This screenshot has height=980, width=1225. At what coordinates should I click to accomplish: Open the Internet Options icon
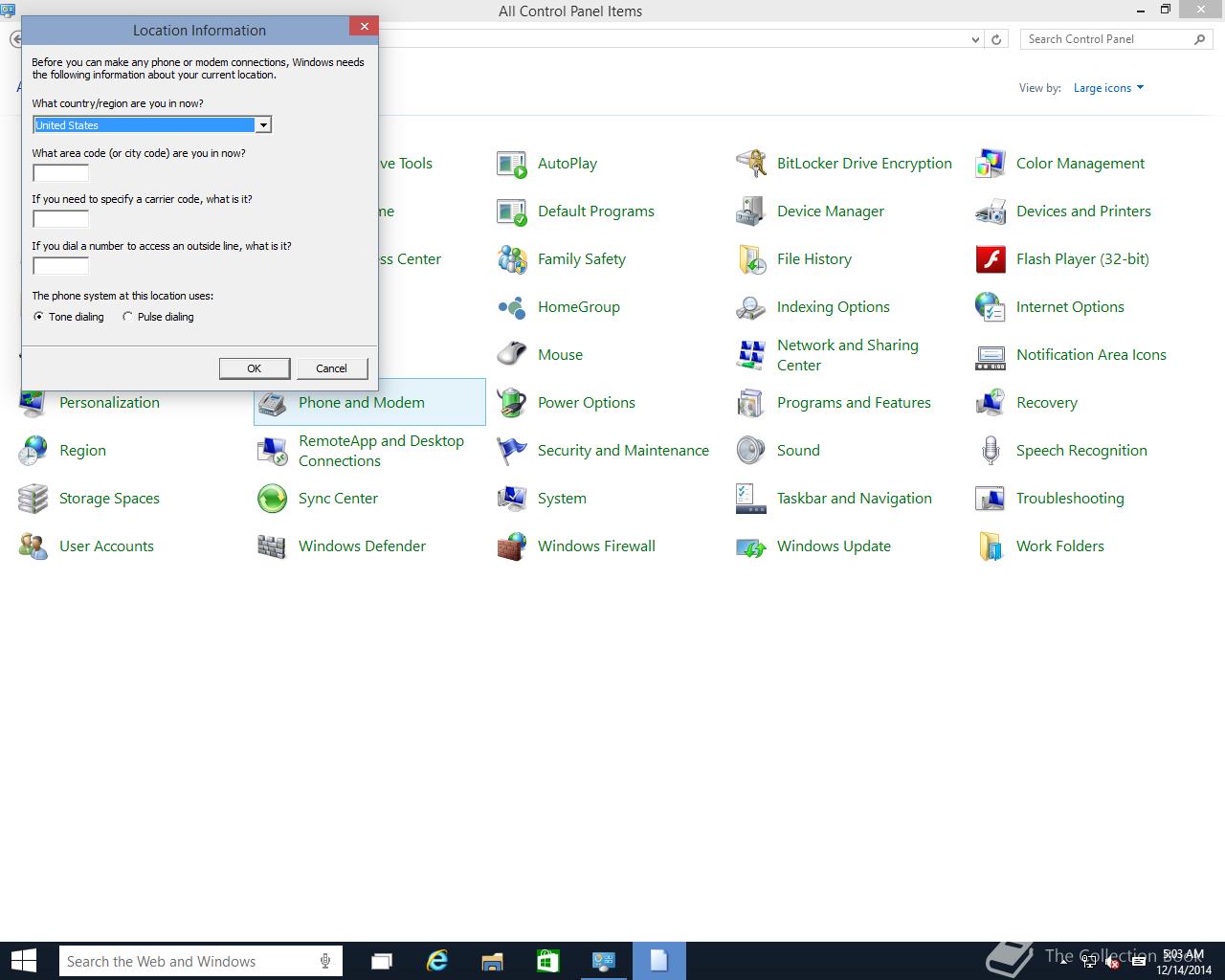click(x=991, y=307)
